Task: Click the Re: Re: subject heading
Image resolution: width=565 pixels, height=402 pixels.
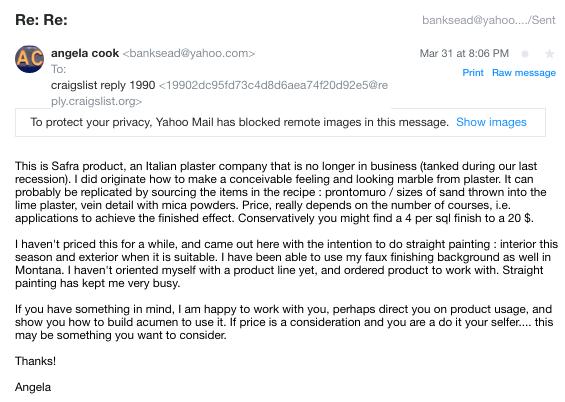Action: pos(41,20)
